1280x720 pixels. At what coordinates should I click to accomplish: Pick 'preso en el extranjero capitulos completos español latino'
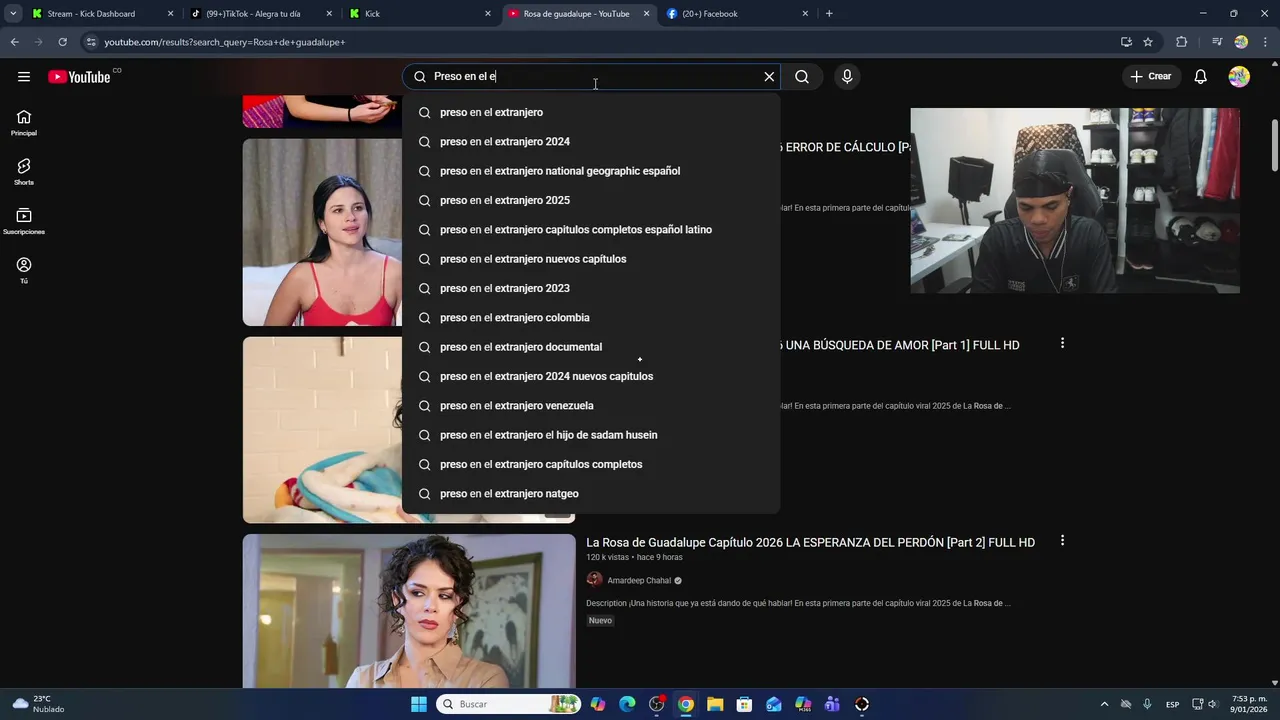coord(591,229)
